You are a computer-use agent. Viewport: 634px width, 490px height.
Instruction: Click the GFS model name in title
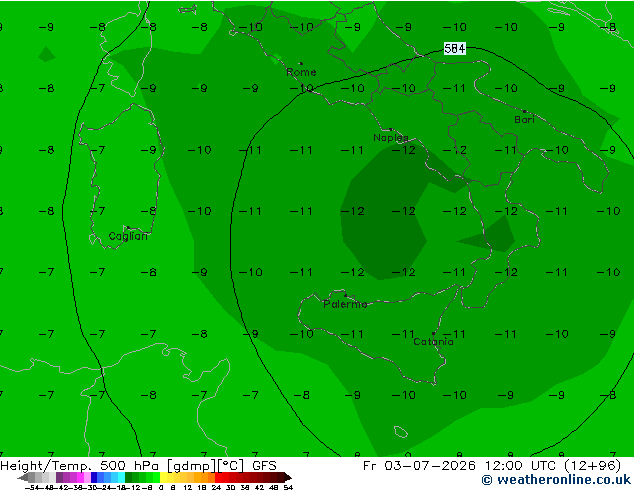(264, 466)
